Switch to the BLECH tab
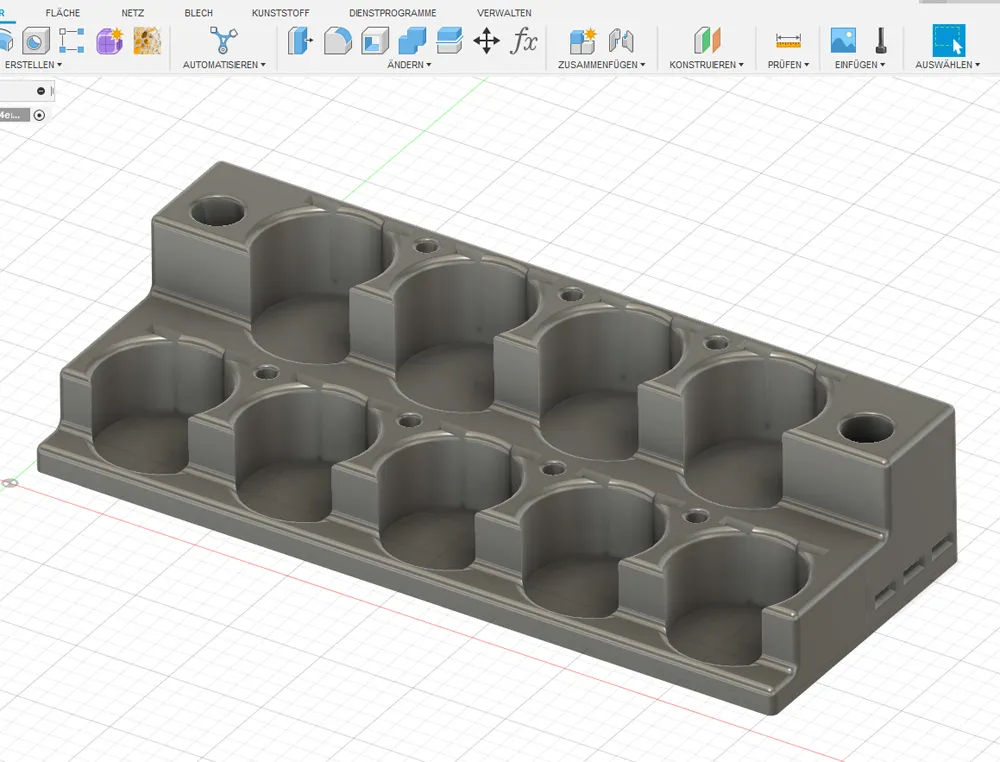 tap(198, 13)
